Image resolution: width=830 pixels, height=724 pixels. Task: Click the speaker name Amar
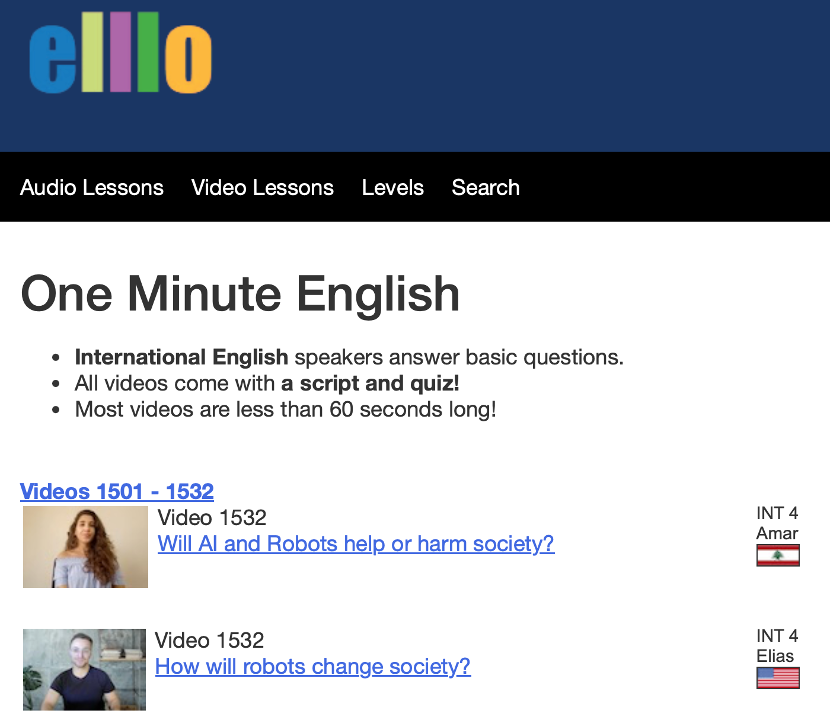(x=777, y=533)
